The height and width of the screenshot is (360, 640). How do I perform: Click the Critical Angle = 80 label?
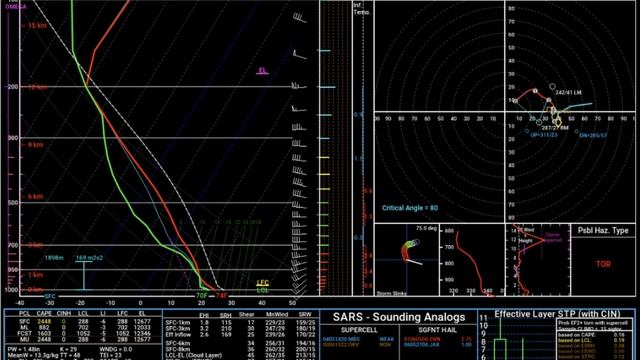(x=409, y=208)
